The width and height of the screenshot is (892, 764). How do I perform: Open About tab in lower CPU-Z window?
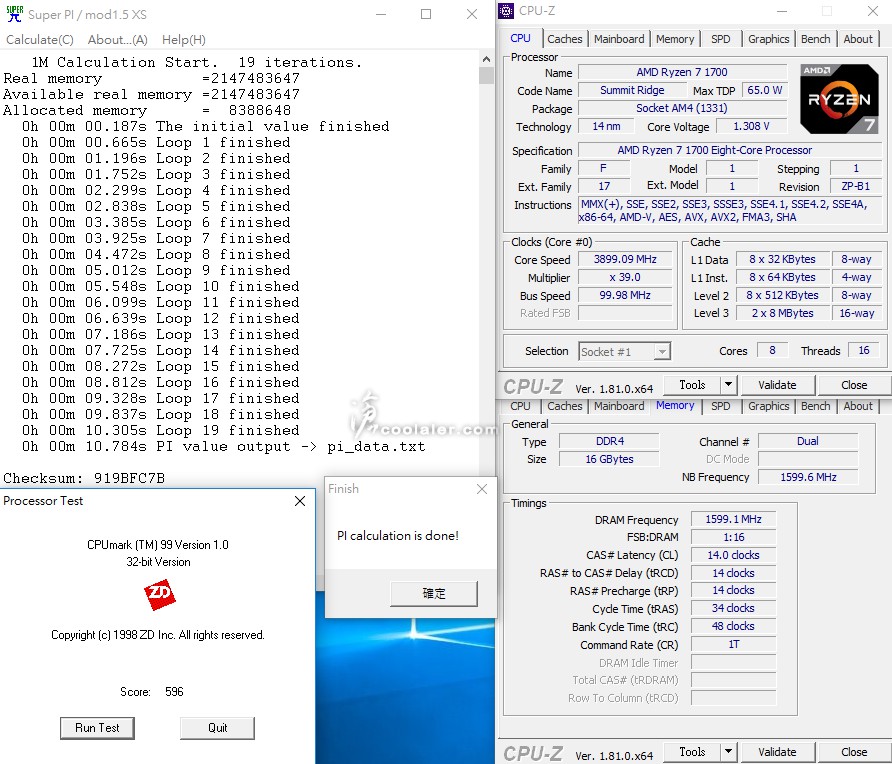pos(858,406)
